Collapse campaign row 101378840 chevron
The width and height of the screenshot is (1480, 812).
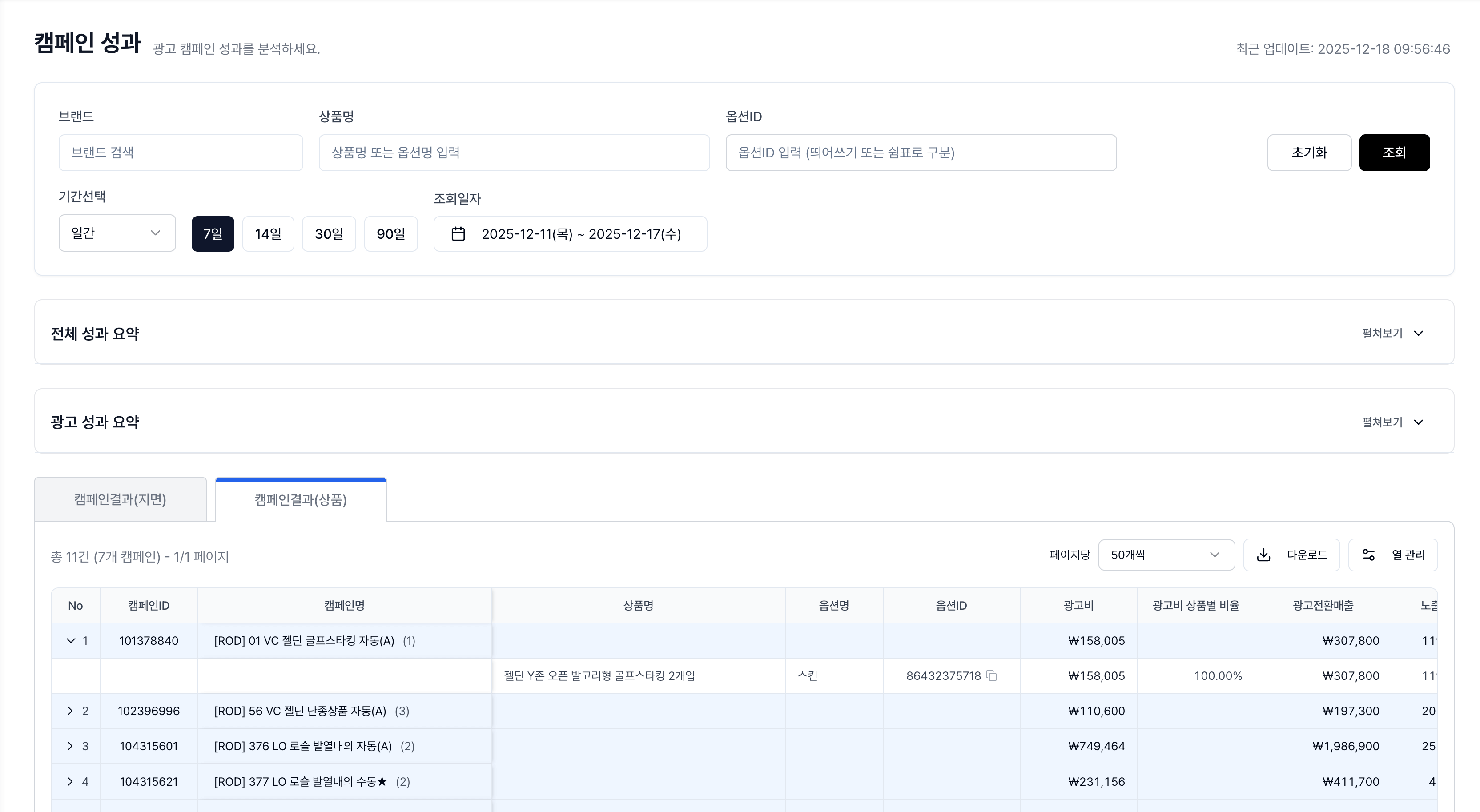[70, 641]
